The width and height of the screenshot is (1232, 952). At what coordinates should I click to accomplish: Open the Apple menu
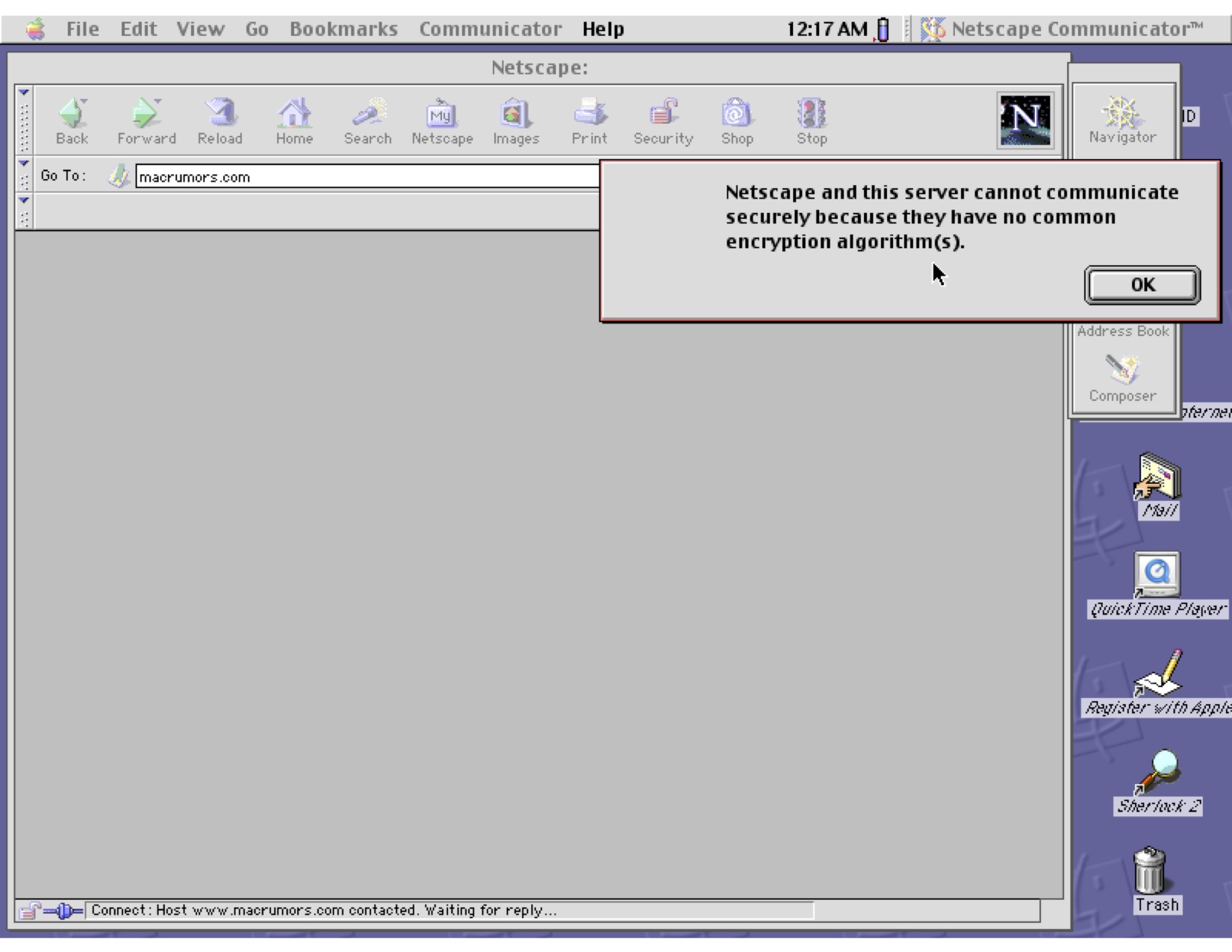[x=35, y=29]
